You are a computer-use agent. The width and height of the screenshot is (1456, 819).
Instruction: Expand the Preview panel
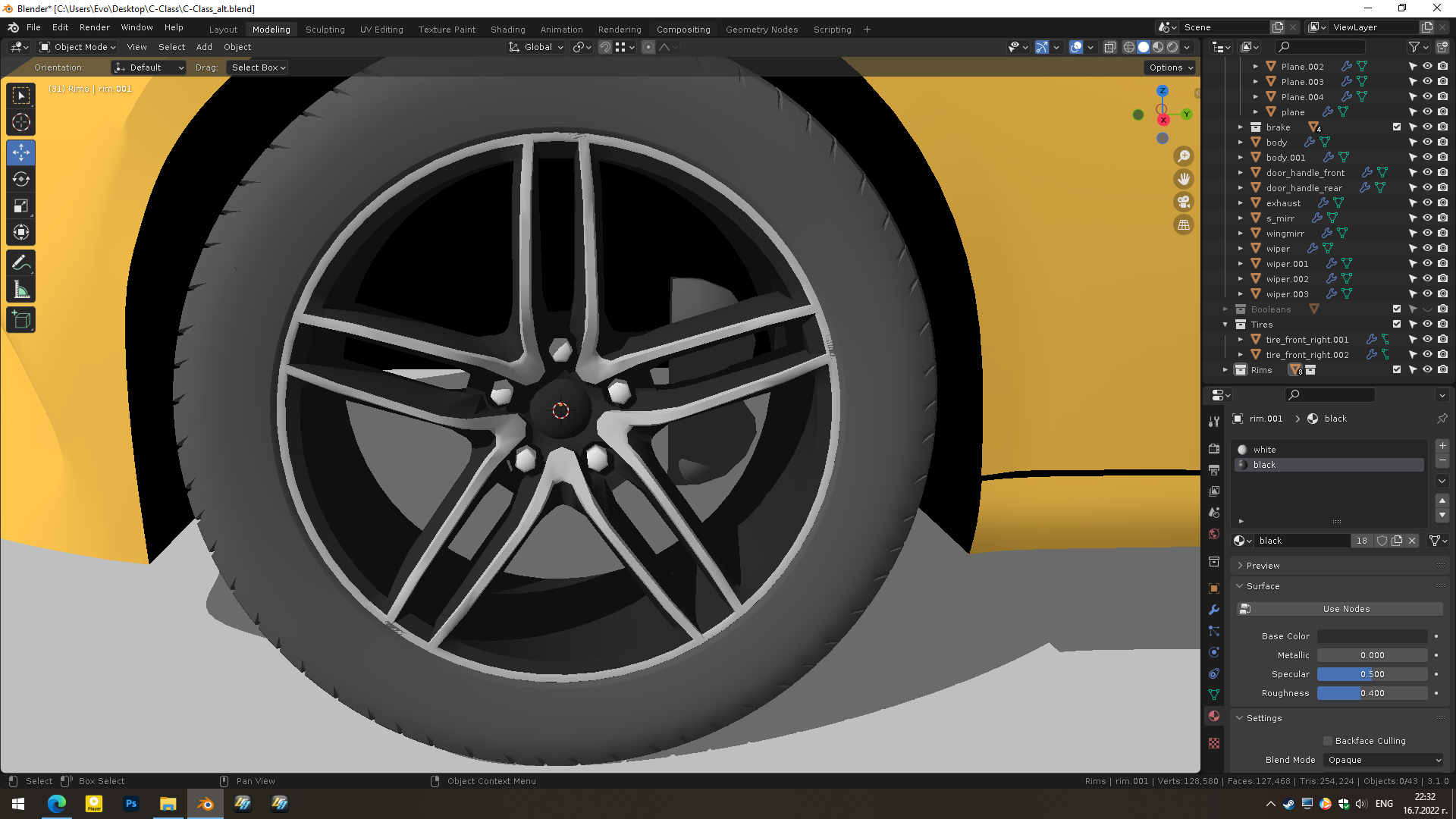1263,566
